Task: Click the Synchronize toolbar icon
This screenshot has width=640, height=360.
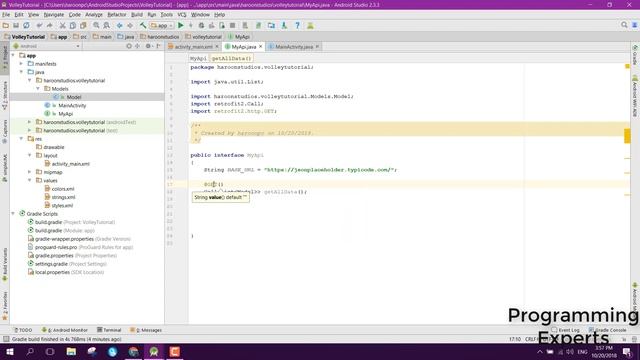Action: coord(26,25)
